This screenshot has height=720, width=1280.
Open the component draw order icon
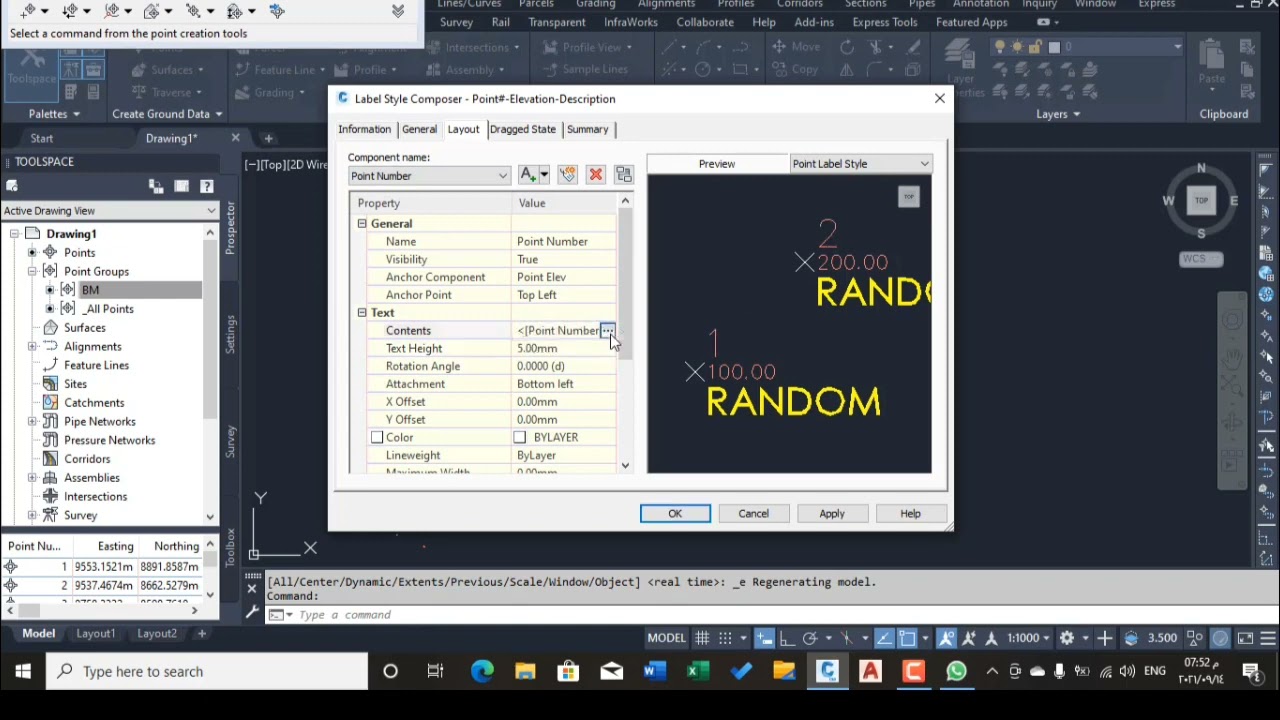click(624, 175)
